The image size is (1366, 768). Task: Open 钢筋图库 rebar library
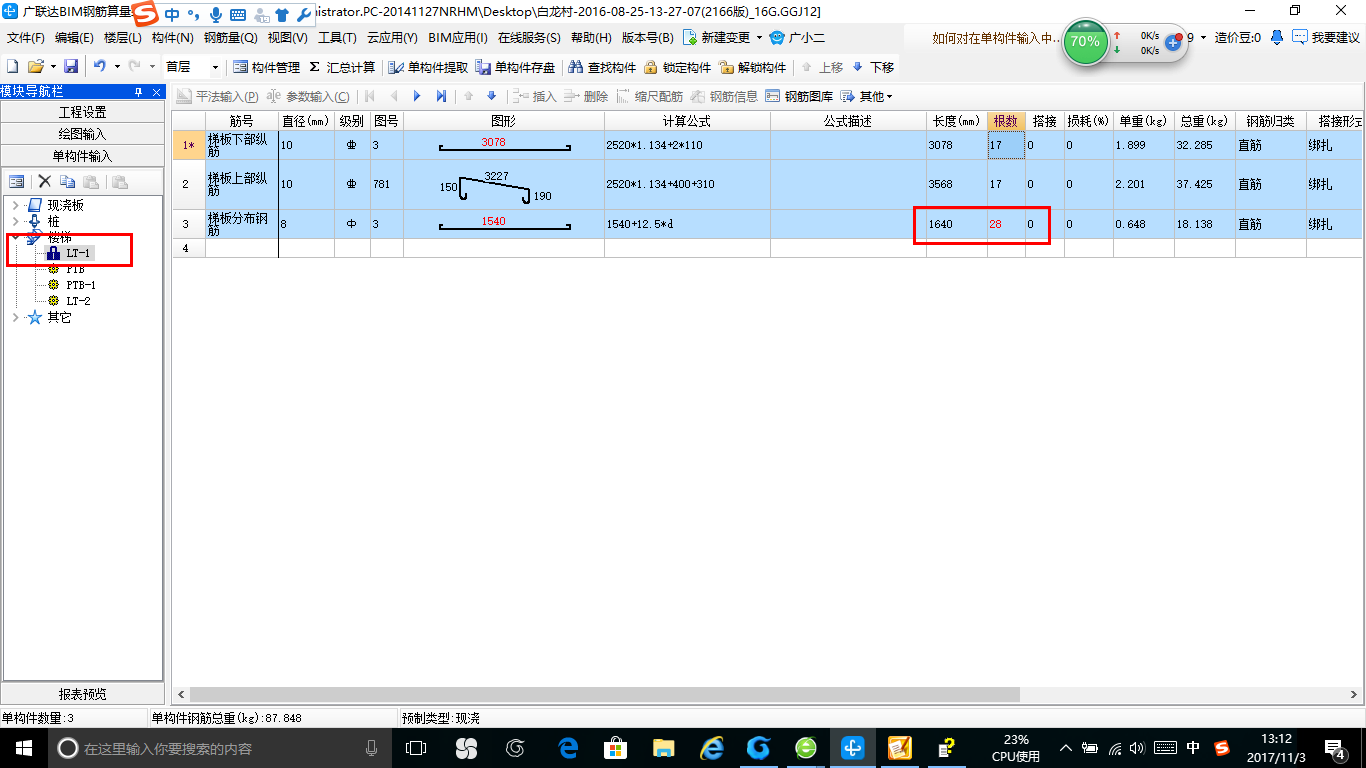(799, 96)
